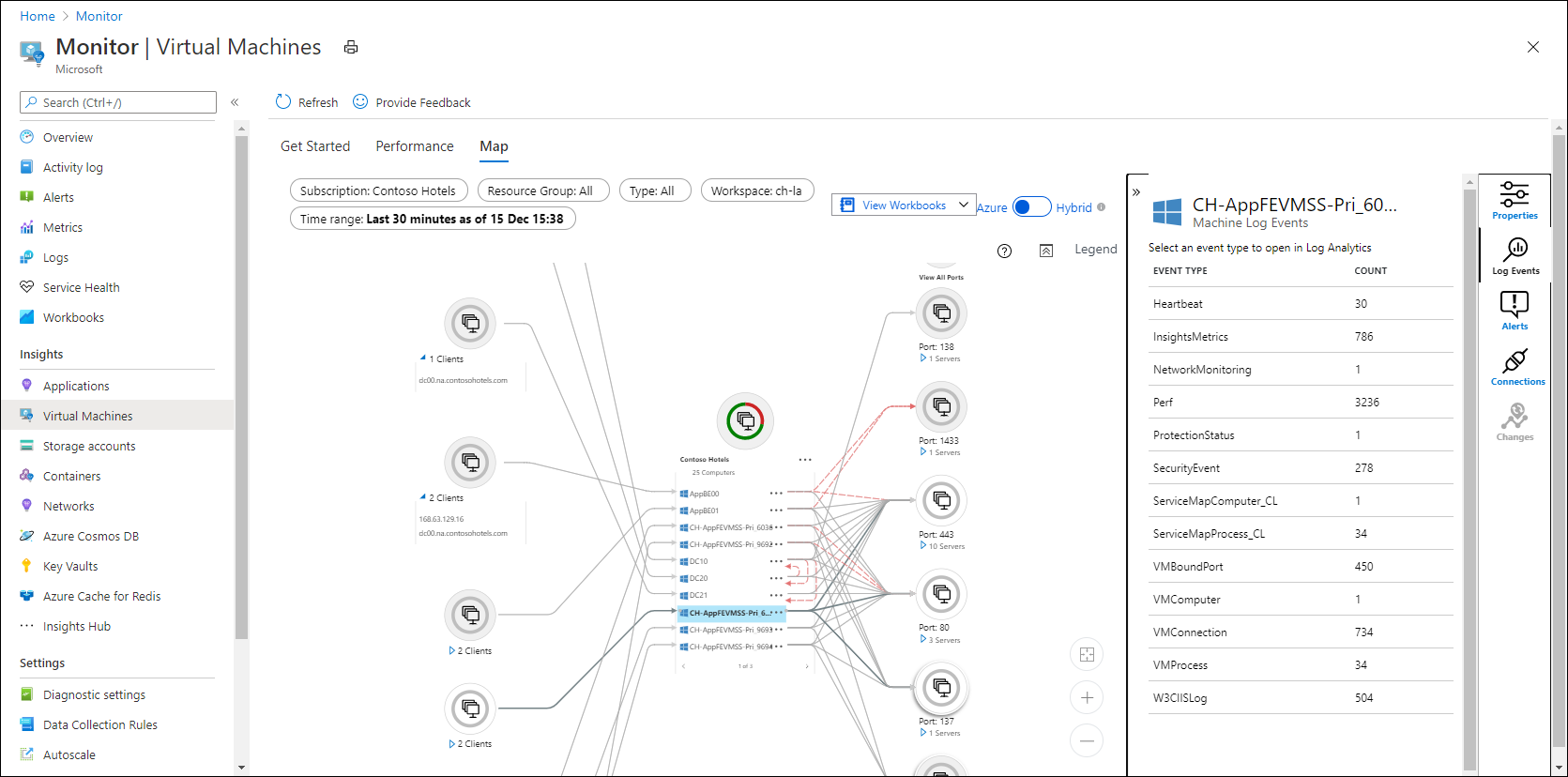Open the W3CIISLog event row
1568x777 pixels.
1301,697
